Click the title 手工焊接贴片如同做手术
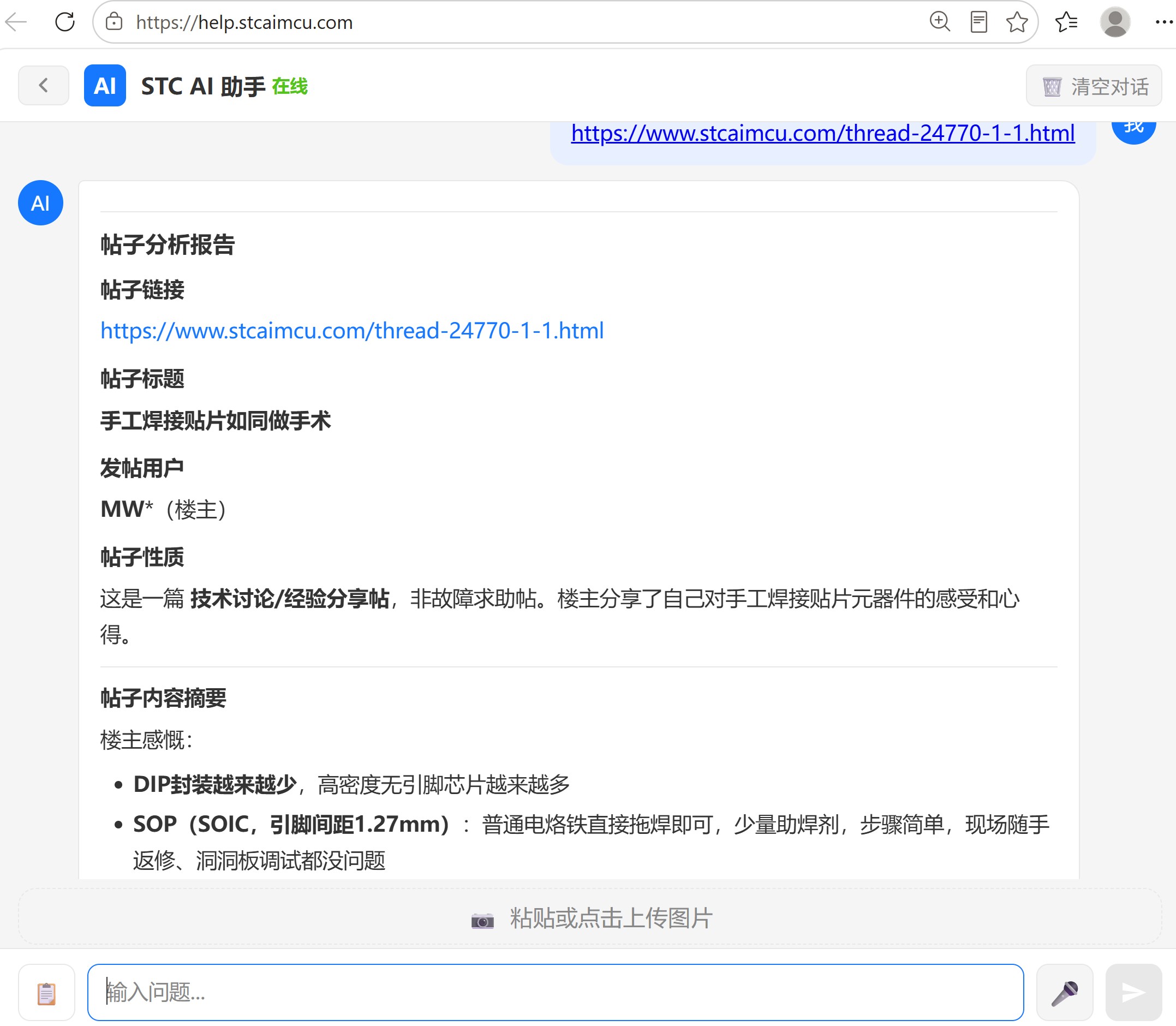Image resolution: width=1176 pixels, height=1026 pixels. pos(215,421)
